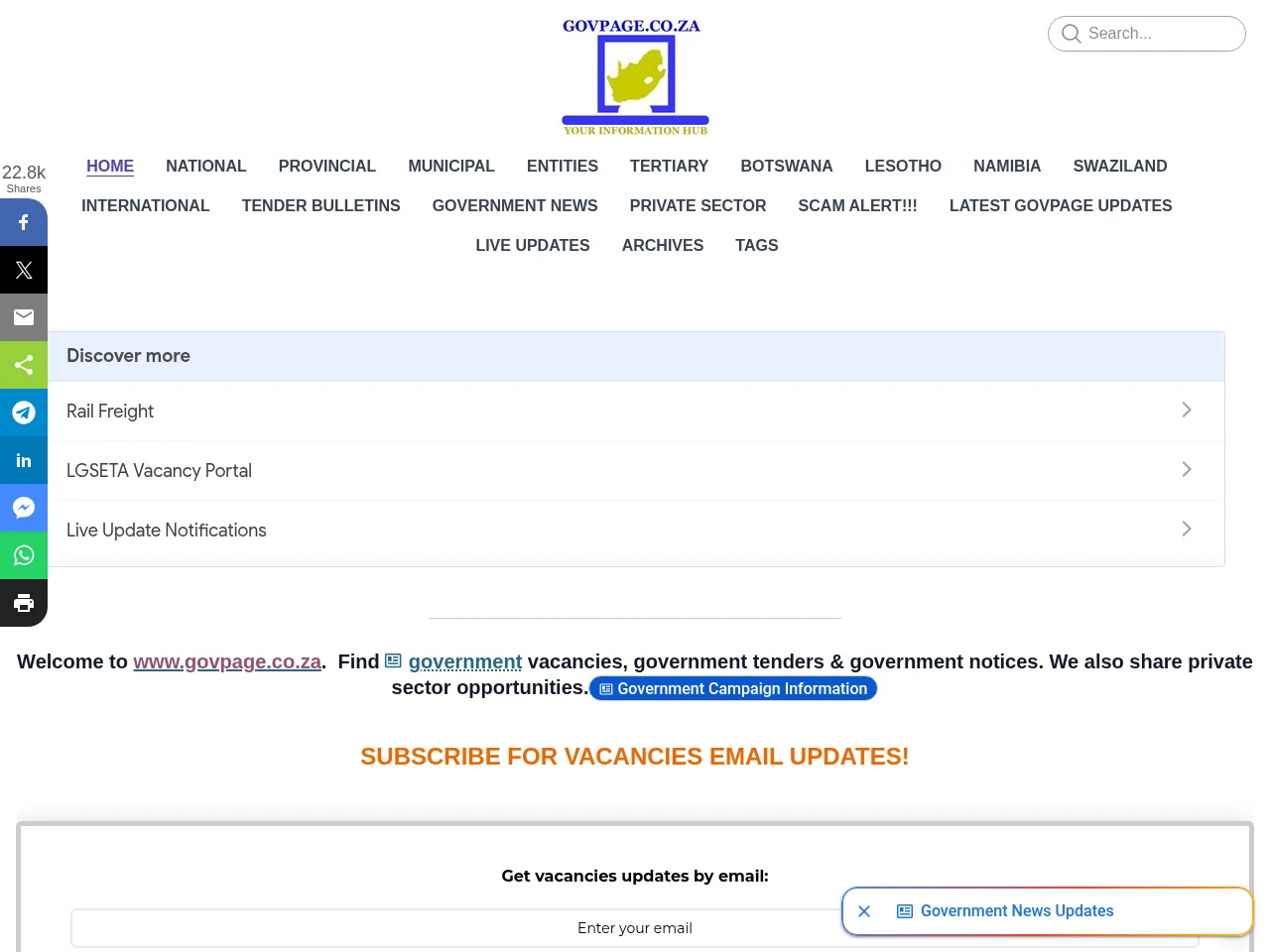The width and height of the screenshot is (1270, 952).
Task: Click the SUBSCRIBE FOR VACANCIES EMAIL UPDATES heading
Action: 635,757
